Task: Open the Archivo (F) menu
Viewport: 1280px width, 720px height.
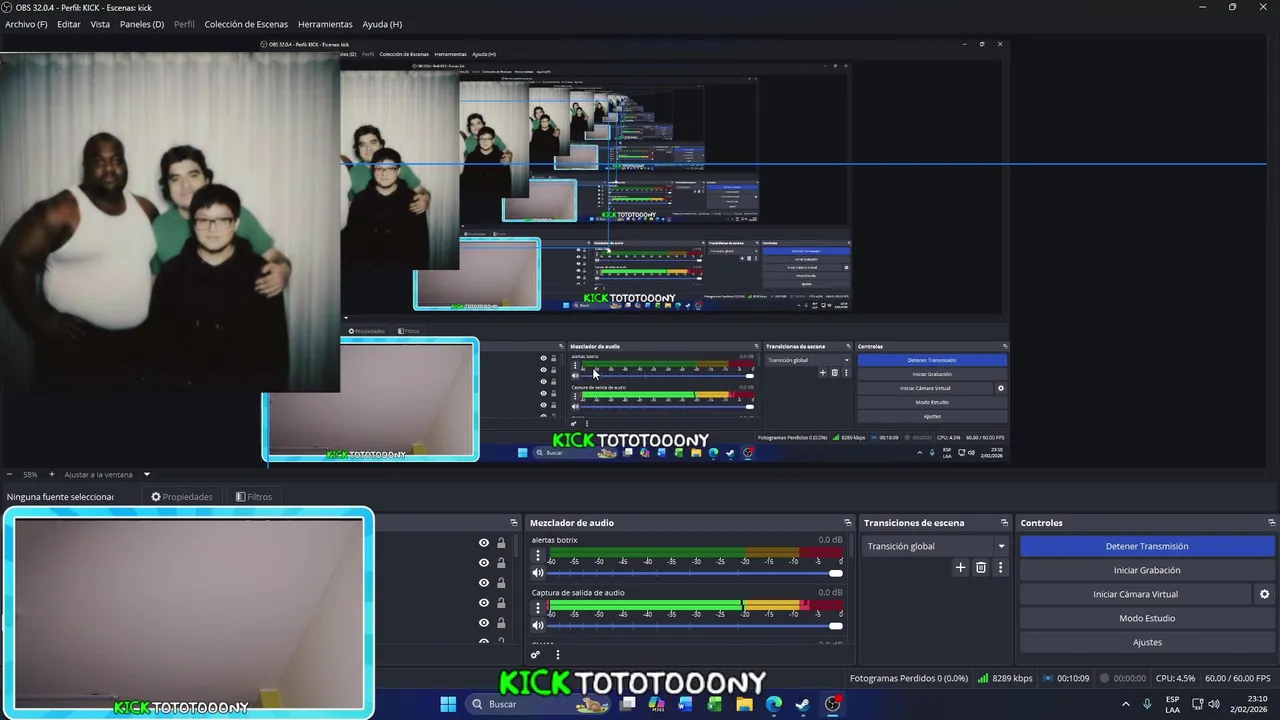Action: tap(26, 24)
